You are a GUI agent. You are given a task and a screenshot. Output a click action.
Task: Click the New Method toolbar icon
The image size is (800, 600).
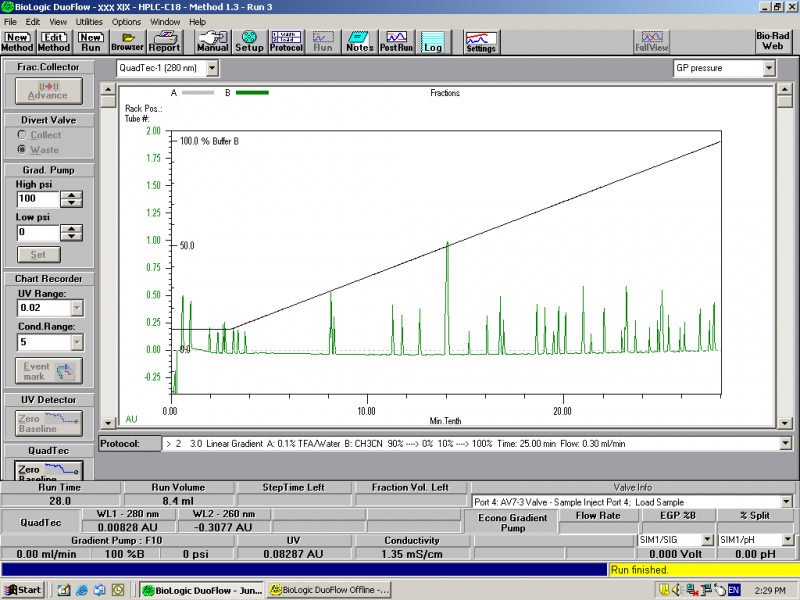click(17, 41)
